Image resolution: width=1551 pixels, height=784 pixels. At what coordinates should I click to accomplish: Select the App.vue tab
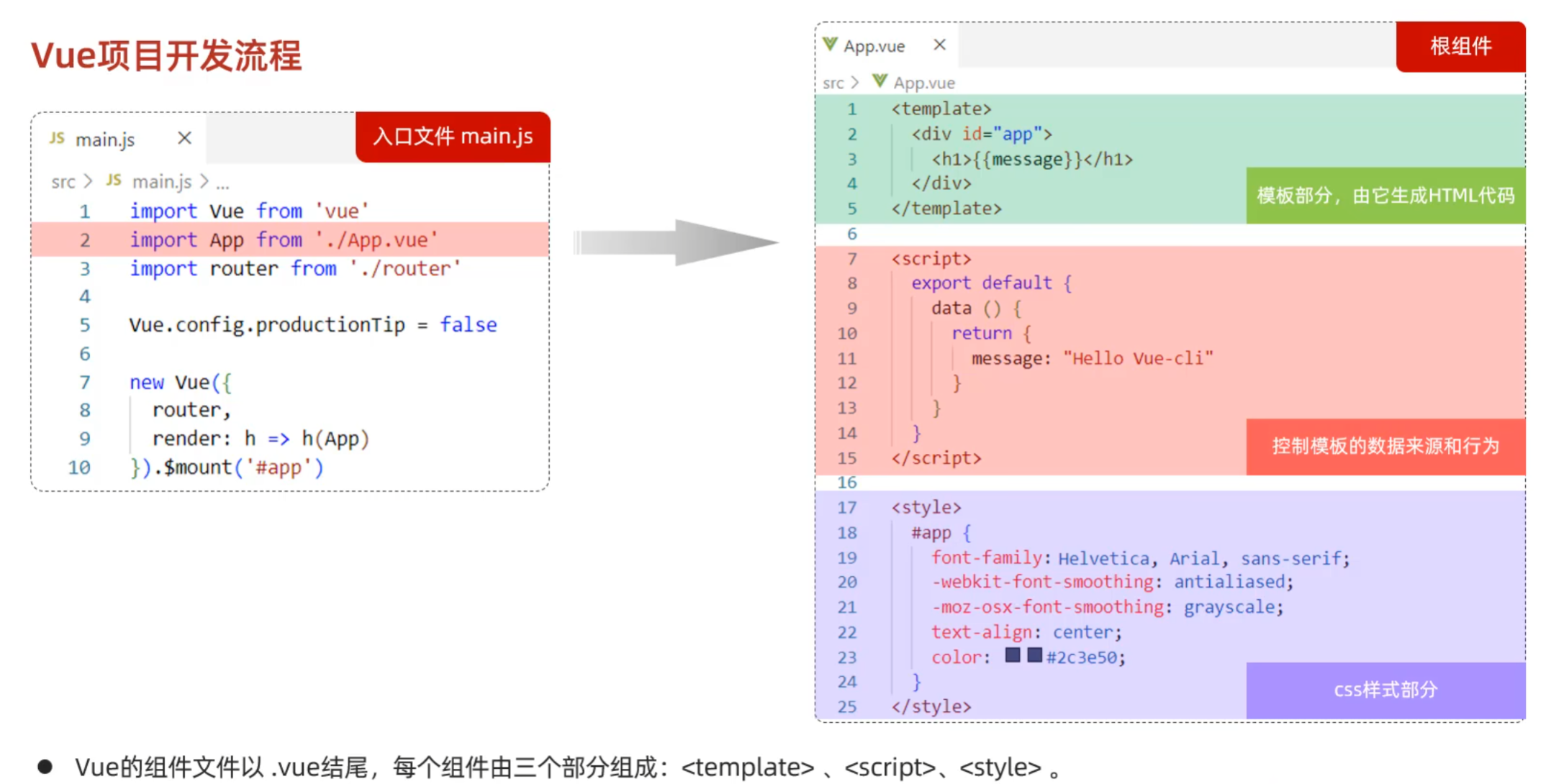tap(874, 47)
